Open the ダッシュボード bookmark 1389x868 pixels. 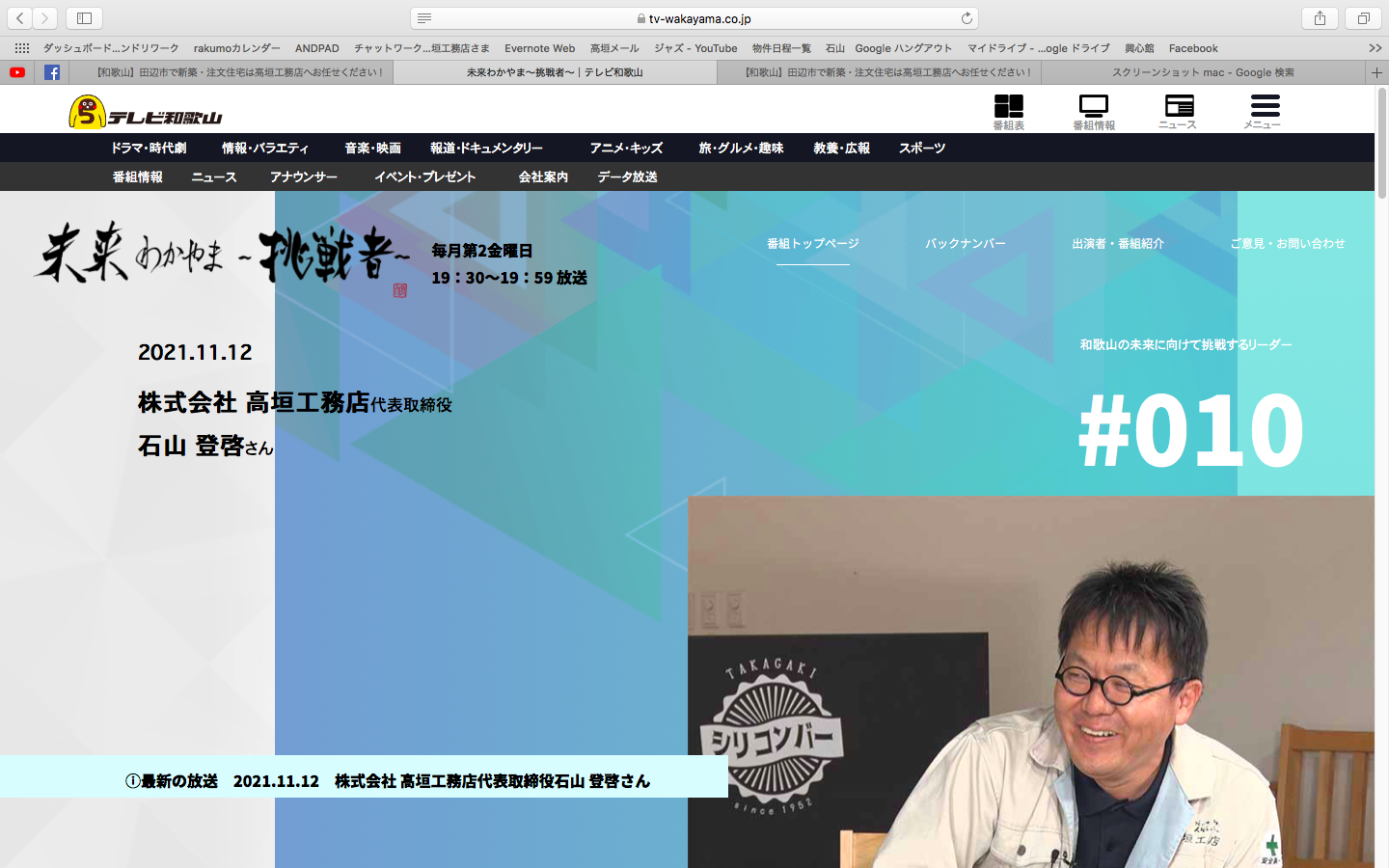tap(111, 48)
